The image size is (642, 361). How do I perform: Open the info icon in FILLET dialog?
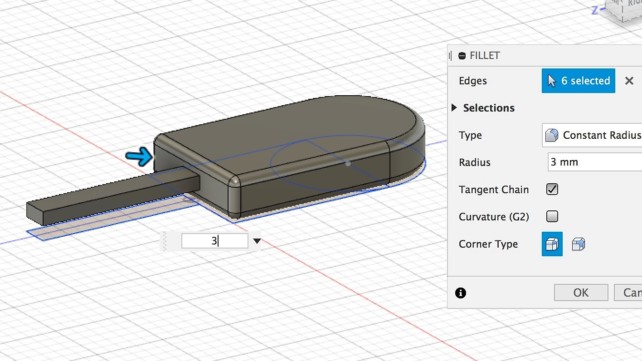(x=461, y=293)
